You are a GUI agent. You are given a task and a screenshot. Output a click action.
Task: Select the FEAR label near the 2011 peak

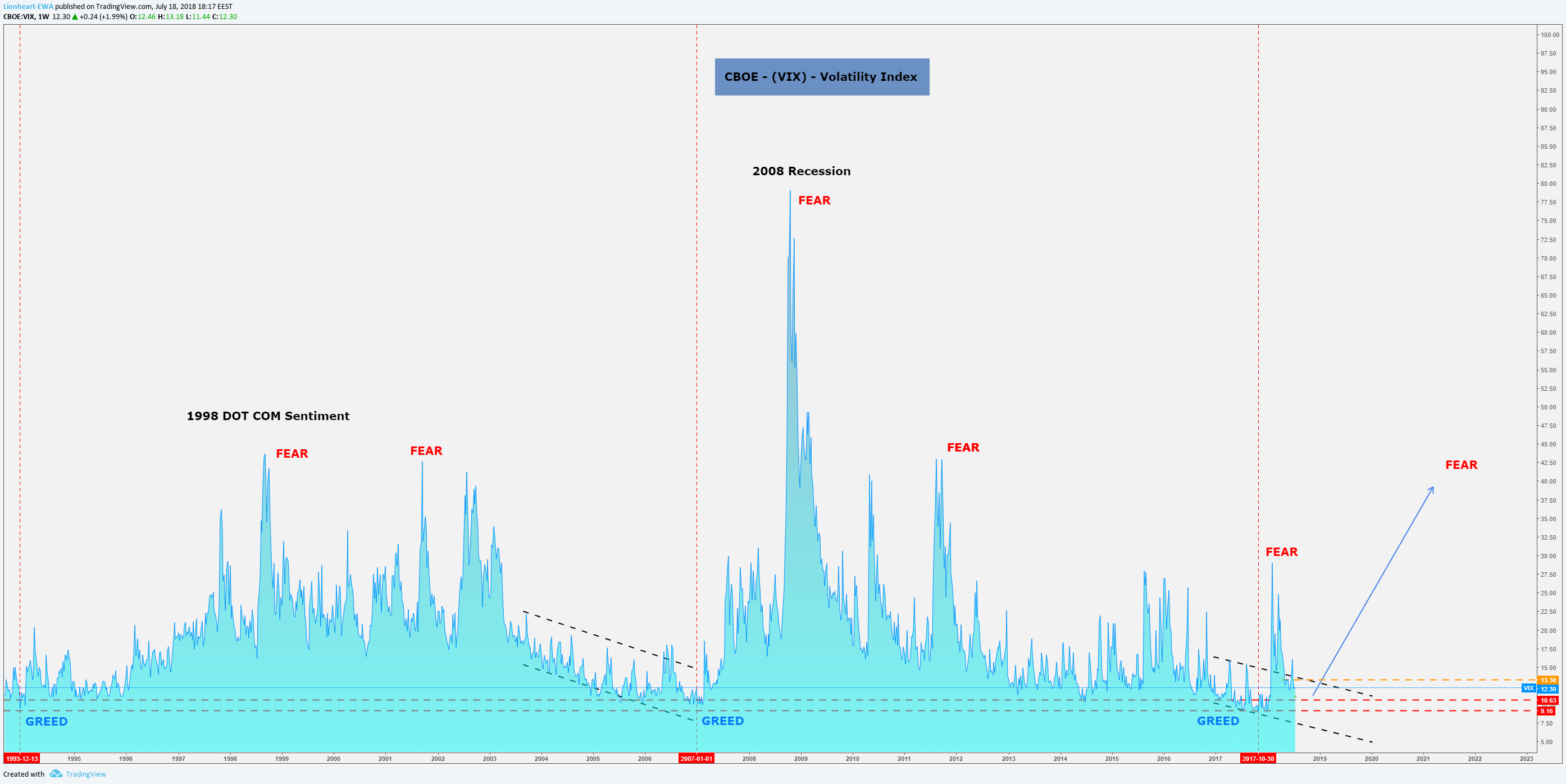click(963, 448)
